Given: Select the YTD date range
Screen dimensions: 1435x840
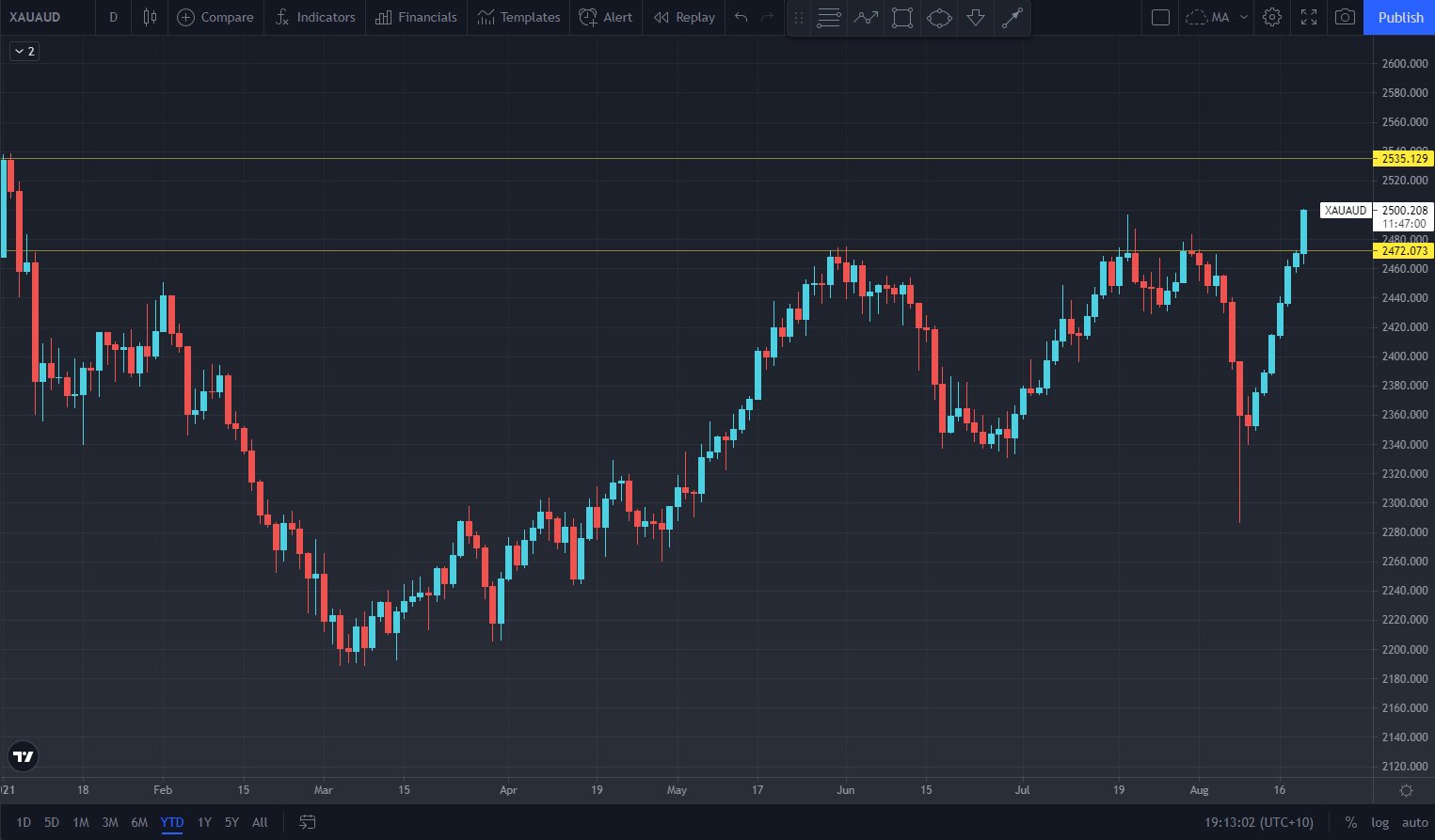Looking at the screenshot, I should pos(172,822).
